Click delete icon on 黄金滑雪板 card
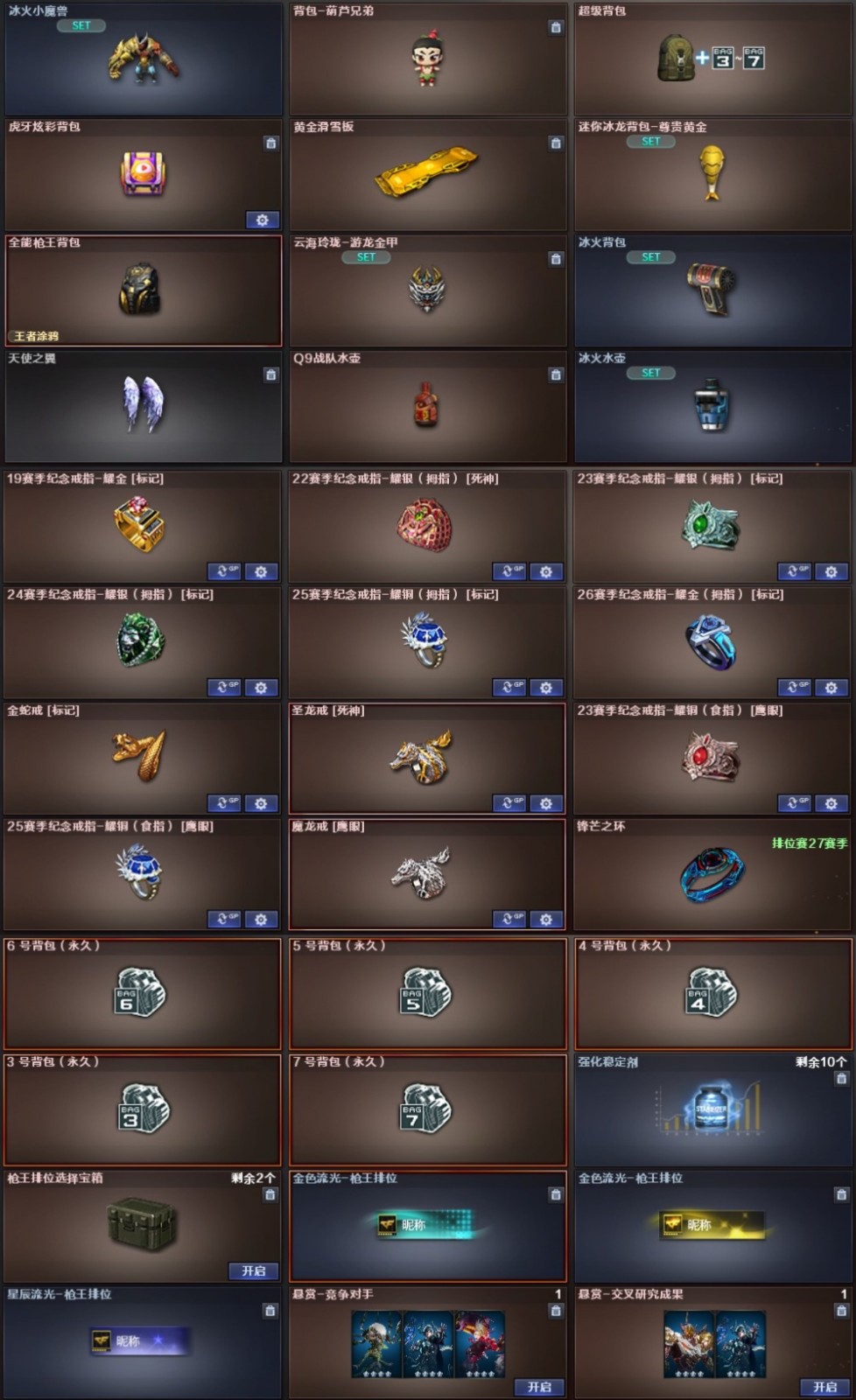 (x=556, y=143)
